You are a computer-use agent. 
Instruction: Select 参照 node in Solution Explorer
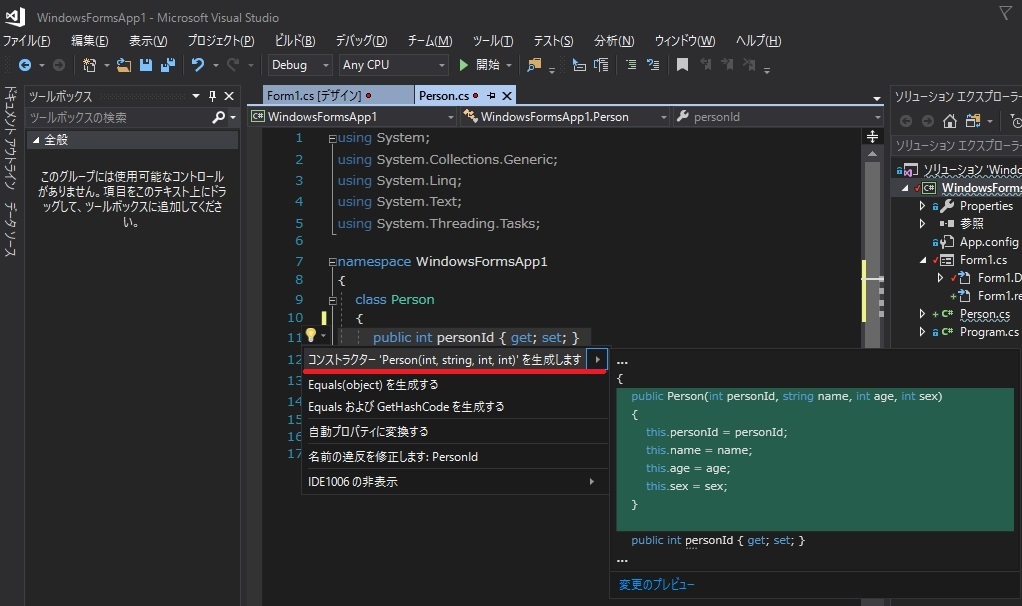tap(971, 224)
